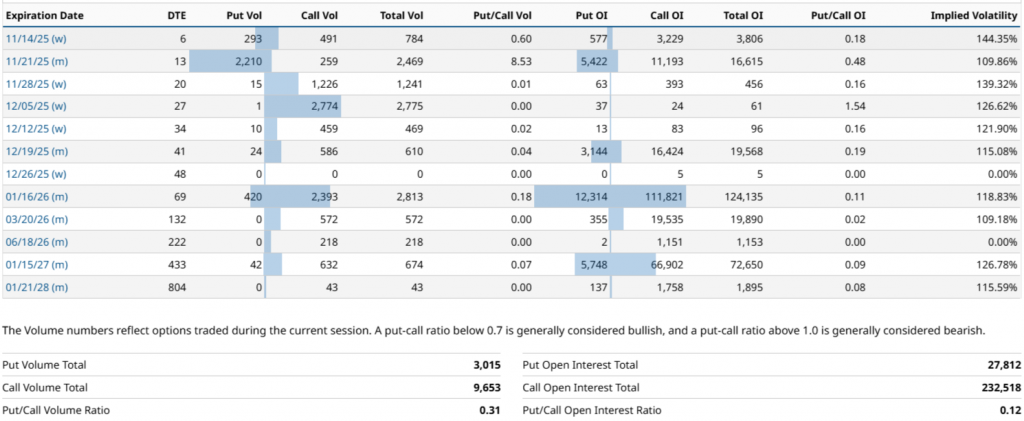Viewport: 1024px width, 421px height.
Task: Sort table by Put Vol header
Action: pos(243,16)
